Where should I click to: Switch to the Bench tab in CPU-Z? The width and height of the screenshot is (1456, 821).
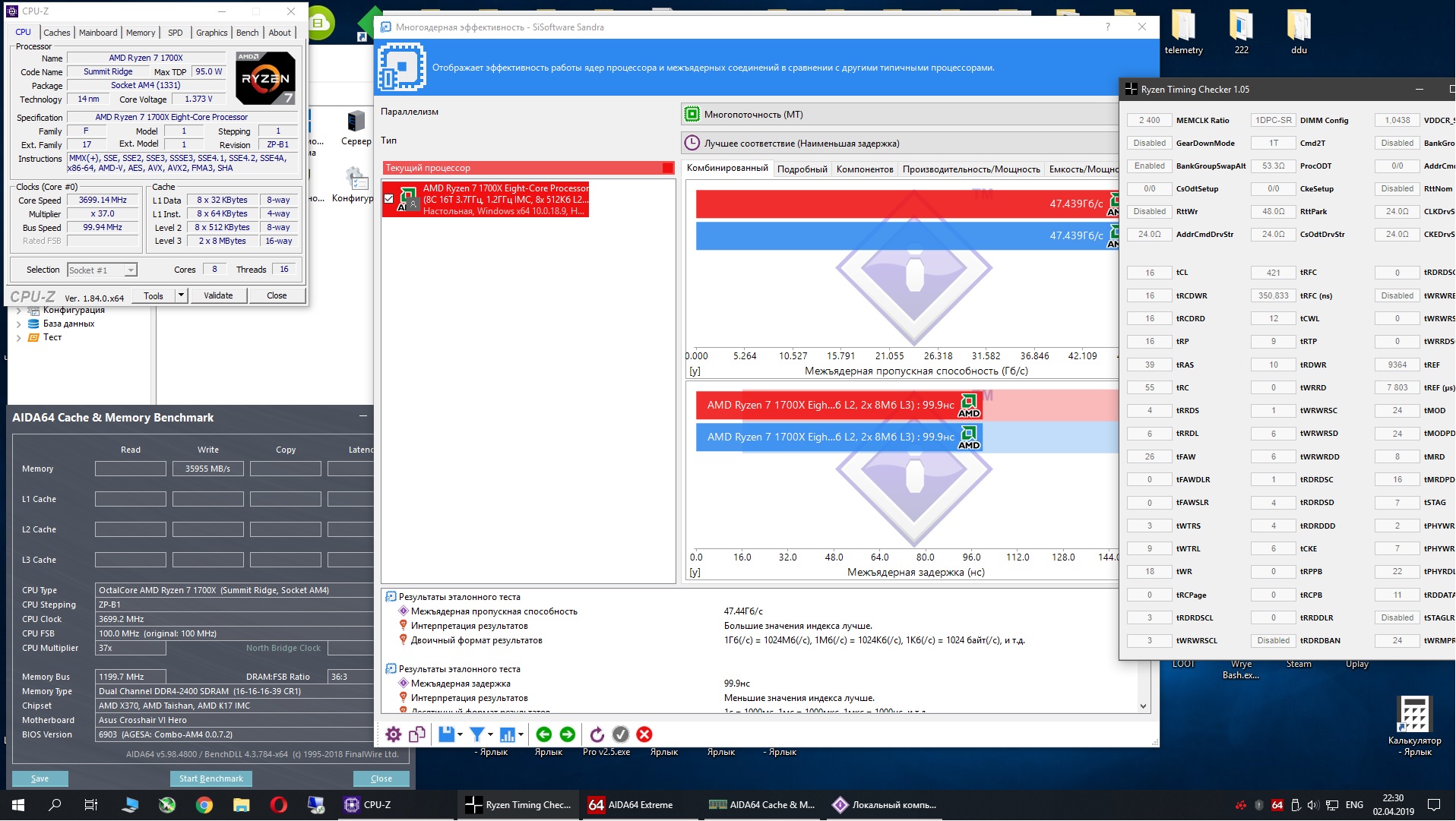(x=248, y=33)
